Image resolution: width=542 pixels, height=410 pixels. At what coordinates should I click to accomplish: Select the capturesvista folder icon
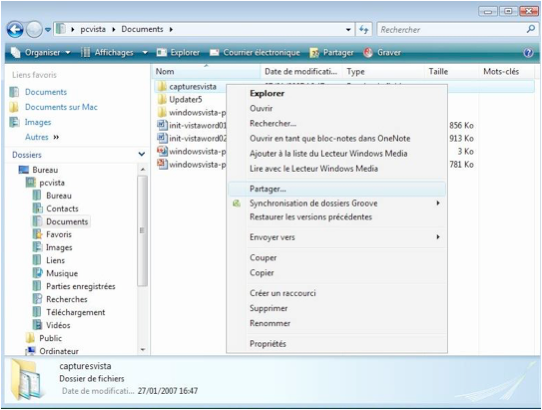(162, 86)
